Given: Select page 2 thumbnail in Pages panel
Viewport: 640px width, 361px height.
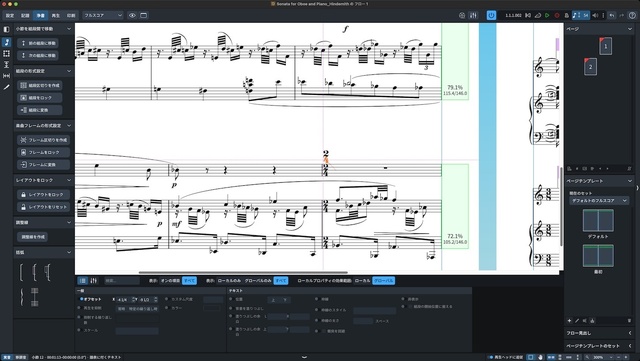Looking at the screenshot, I should click(x=590, y=67).
